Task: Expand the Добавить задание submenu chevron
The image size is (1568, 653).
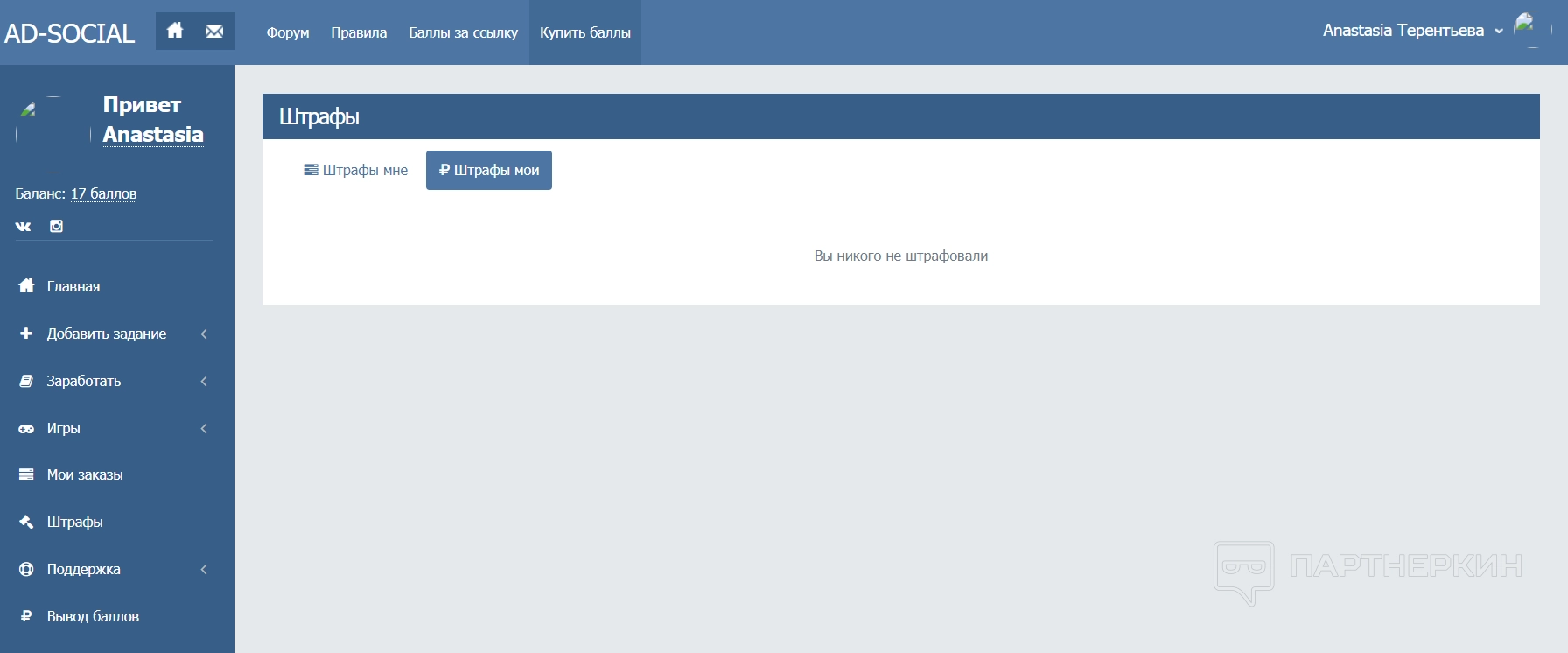Action: point(204,334)
